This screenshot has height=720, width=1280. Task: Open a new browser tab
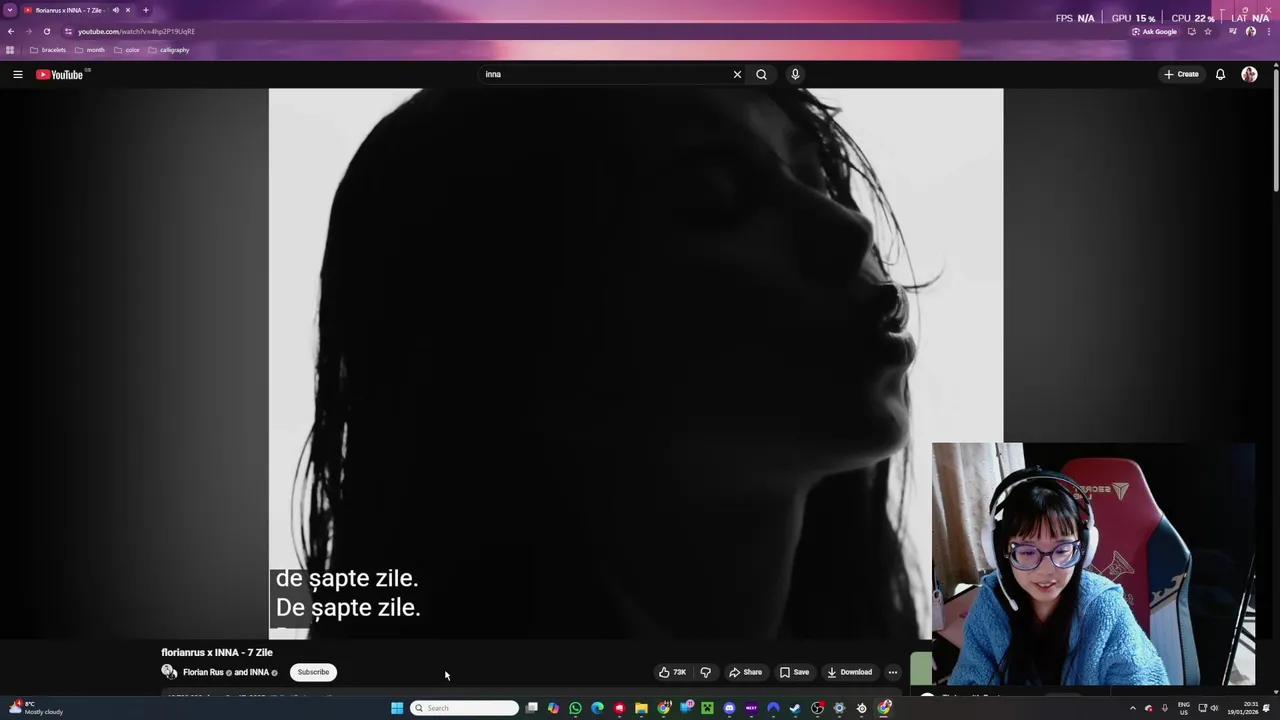[x=146, y=10]
